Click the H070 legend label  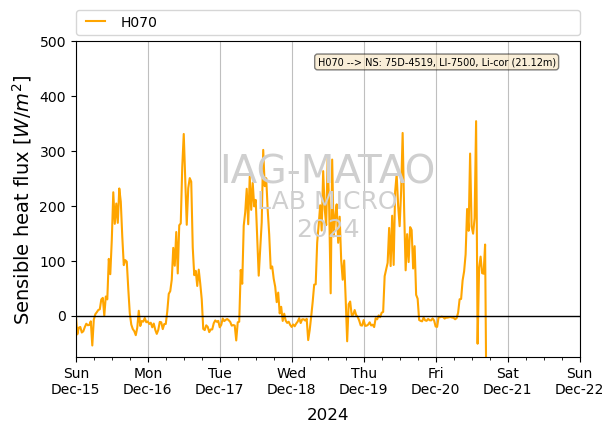[x=139, y=22]
